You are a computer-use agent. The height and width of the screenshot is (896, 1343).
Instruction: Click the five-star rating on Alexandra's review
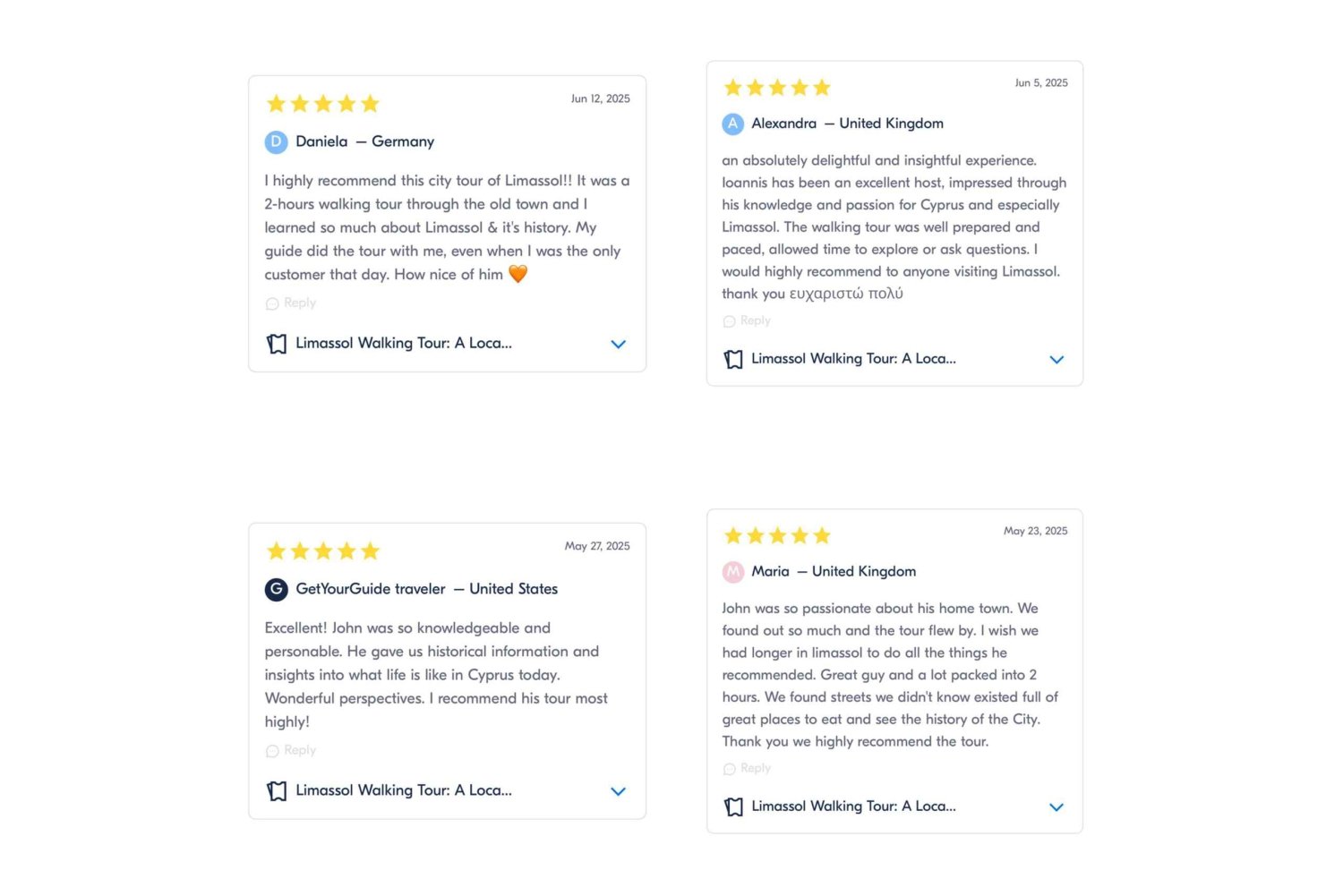coord(777,88)
